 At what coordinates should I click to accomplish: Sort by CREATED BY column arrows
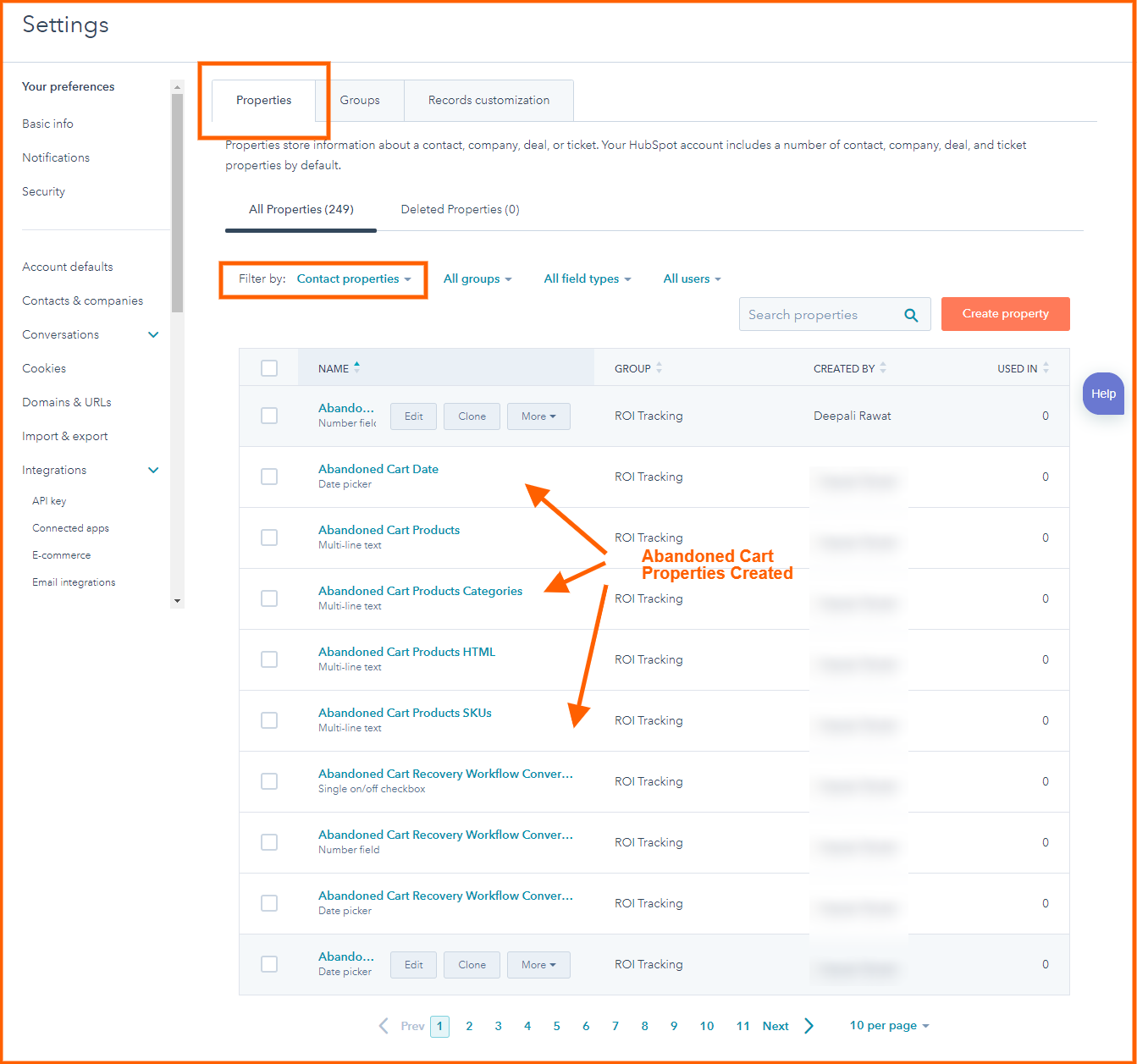883,368
